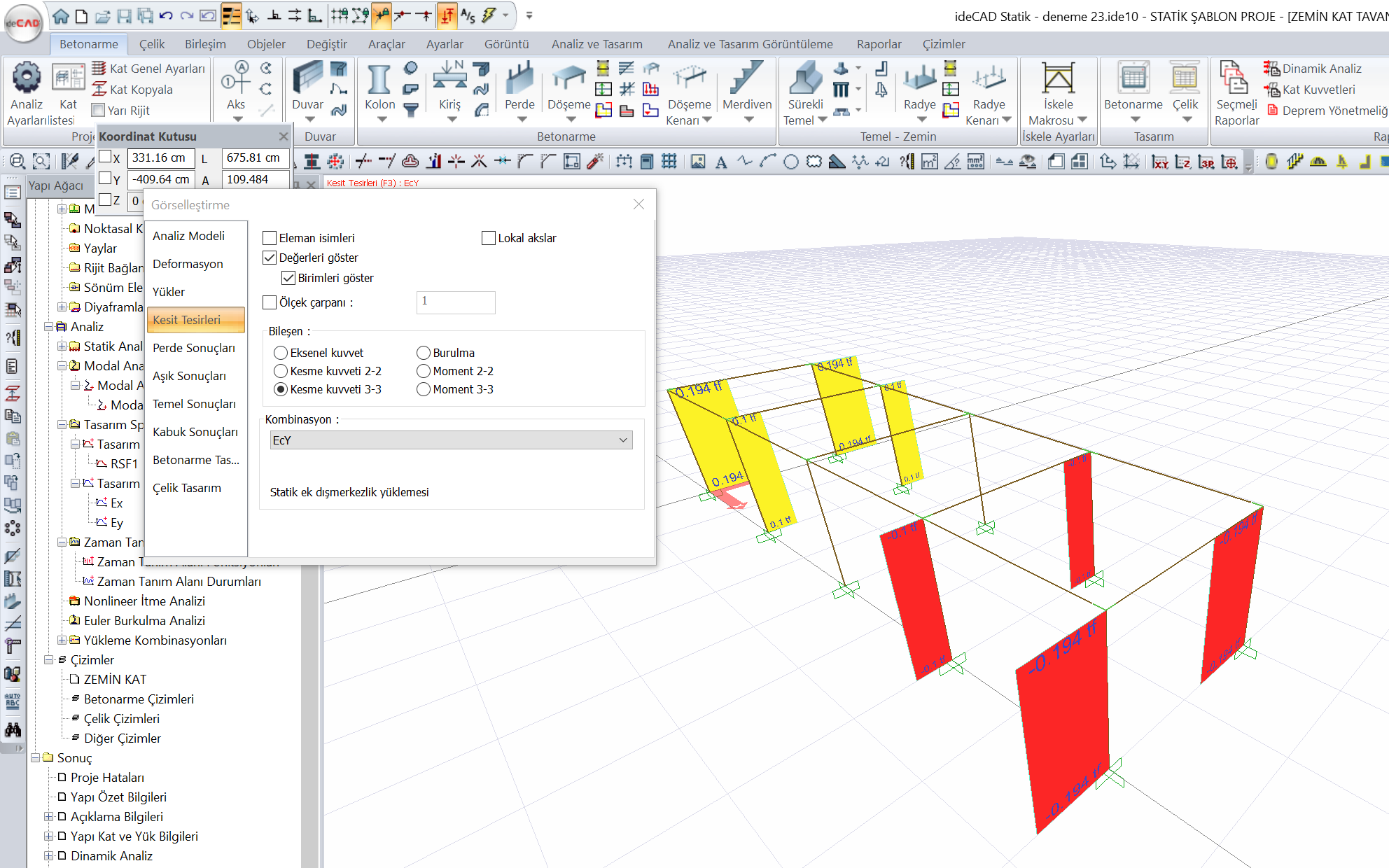Enable the Ölçek çarpanı checkbox
Image resolution: width=1389 pixels, height=868 pixels.
pyautogui.click(x=270, y=302)
